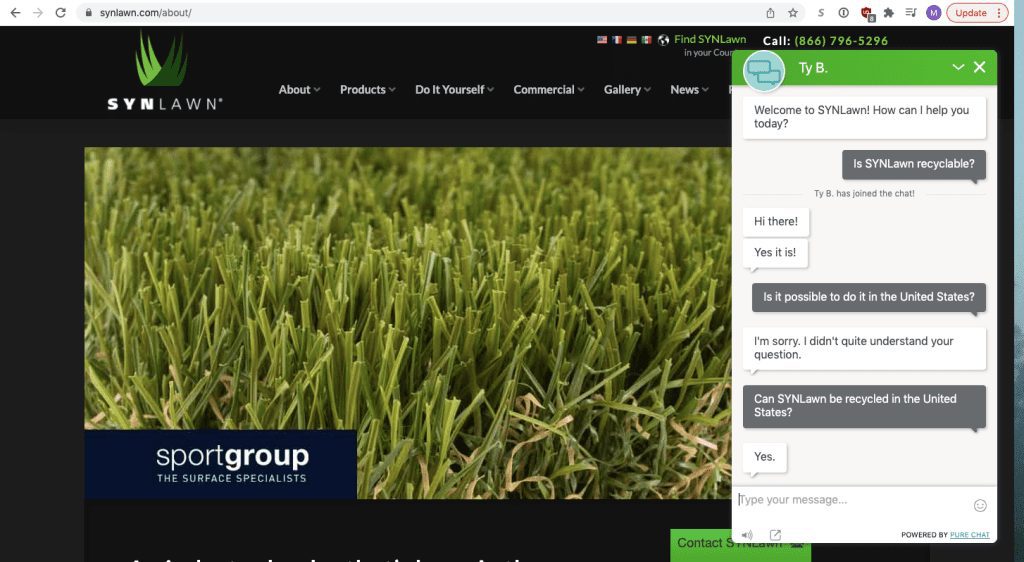This screenshot has height=562, width=1024.
Task: Click the SYNLawn logo
Action: (x=165, y=71)
